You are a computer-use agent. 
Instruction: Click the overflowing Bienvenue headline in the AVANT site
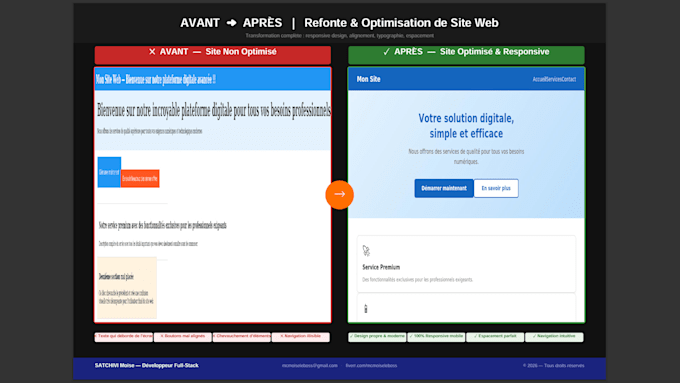pyautogui.click(x=214, y=111)
